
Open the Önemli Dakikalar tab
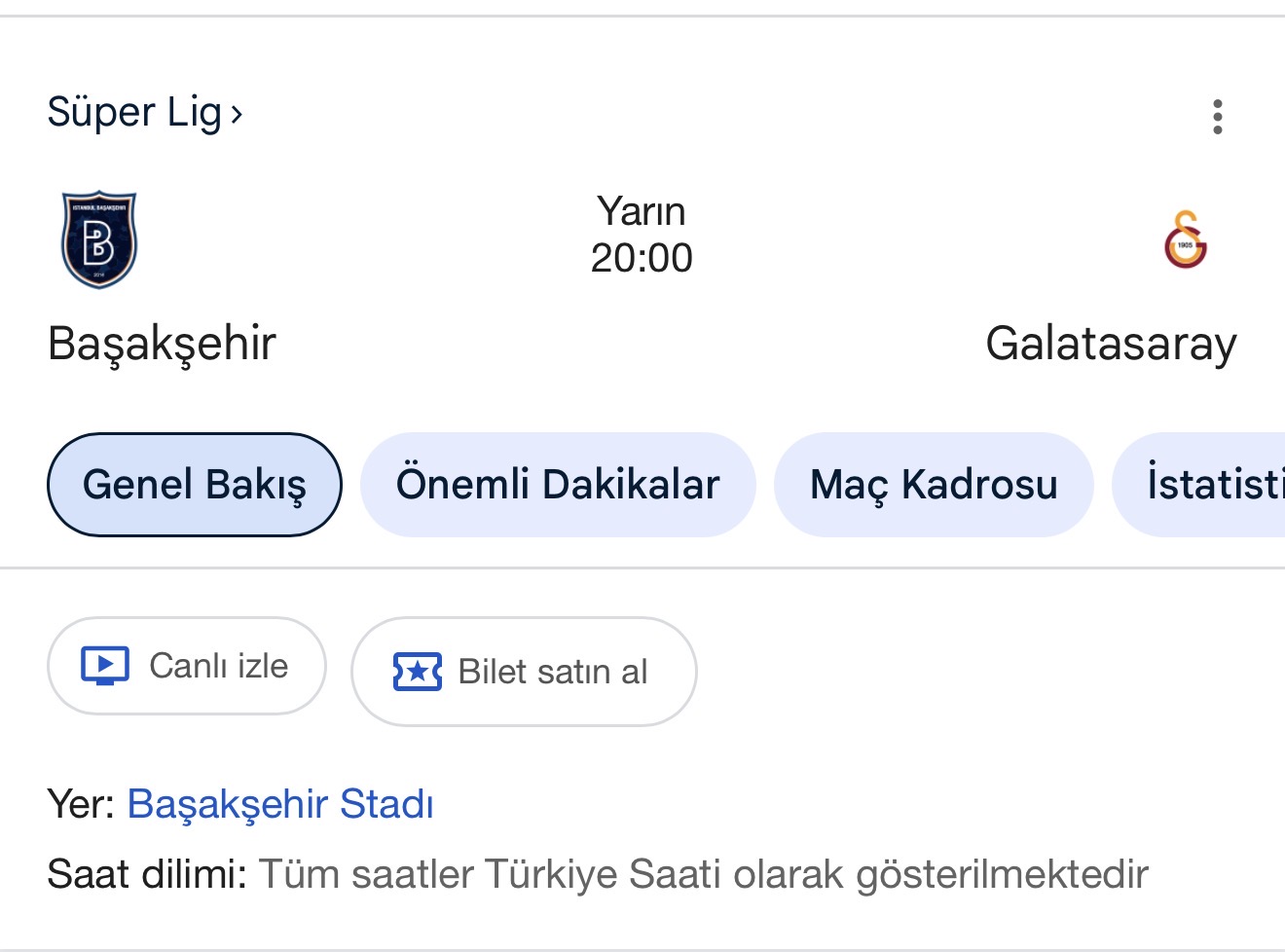(x=558, y=485)
